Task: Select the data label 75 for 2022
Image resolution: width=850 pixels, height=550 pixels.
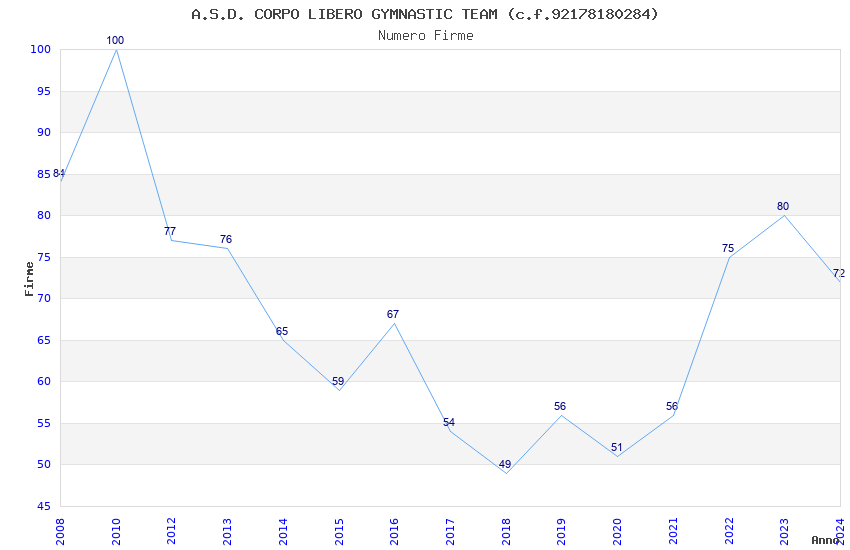Action: click(x=728, y=248)
